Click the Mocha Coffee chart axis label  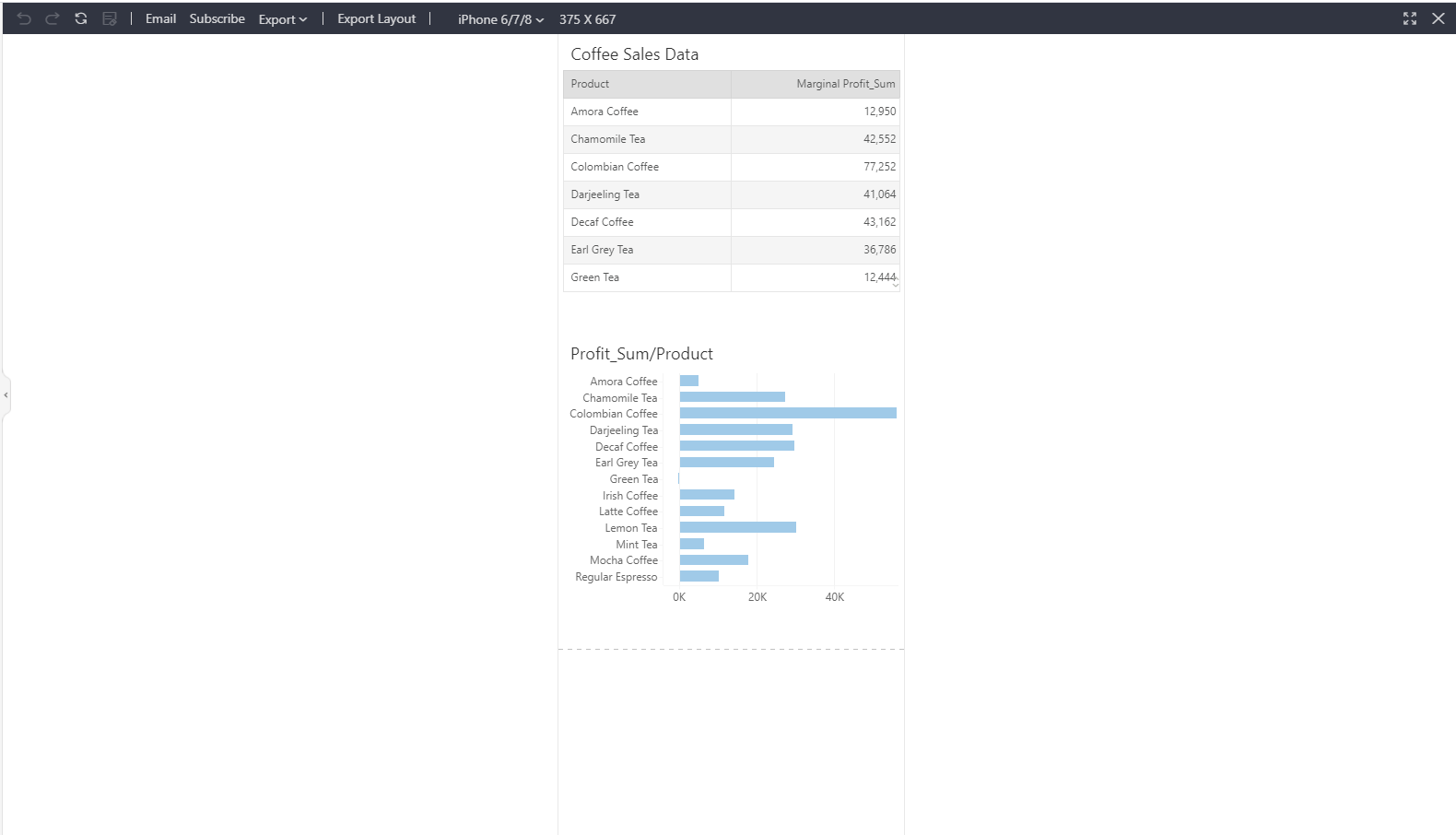point(624,560)
